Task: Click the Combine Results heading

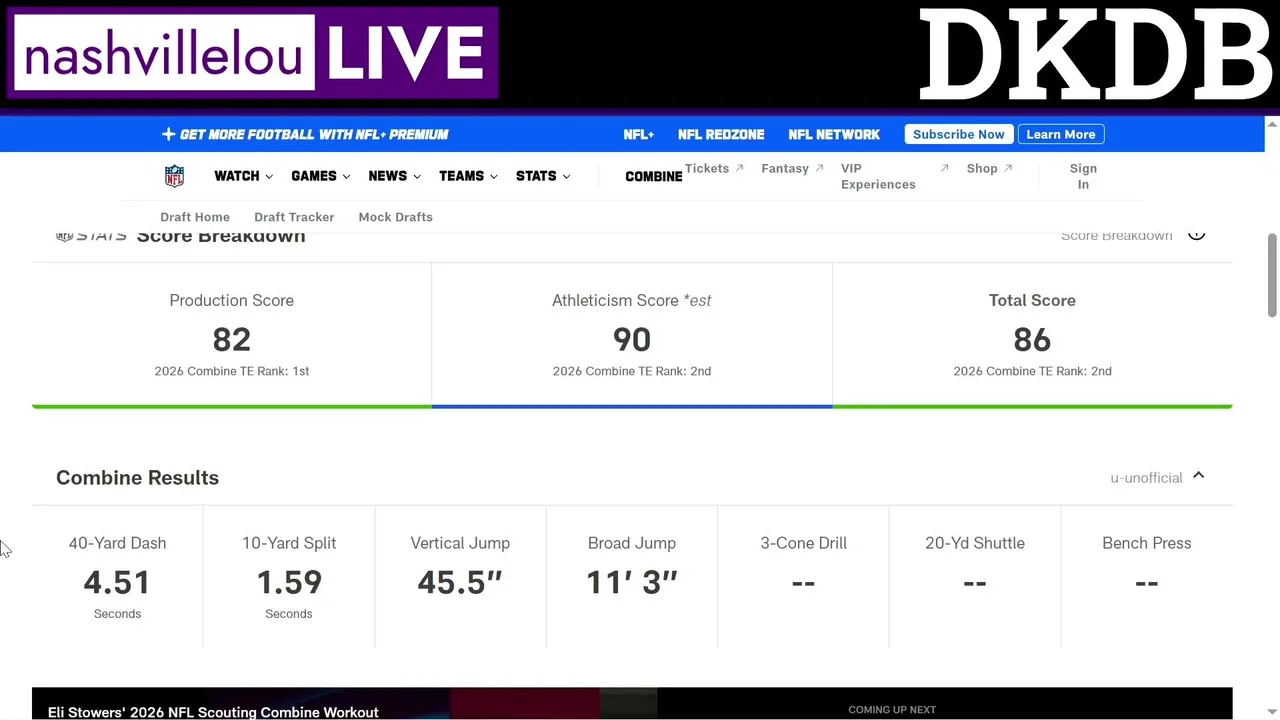Action: (x=137, y=477)
